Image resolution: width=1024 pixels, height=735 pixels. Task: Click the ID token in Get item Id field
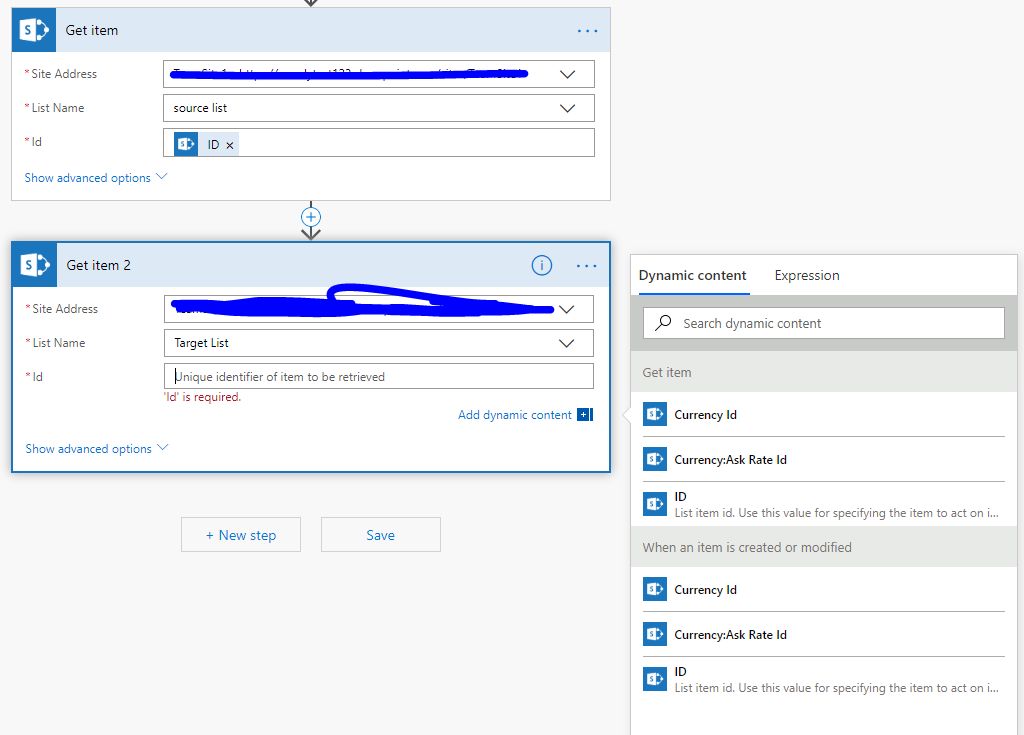[x=206, y=144]
